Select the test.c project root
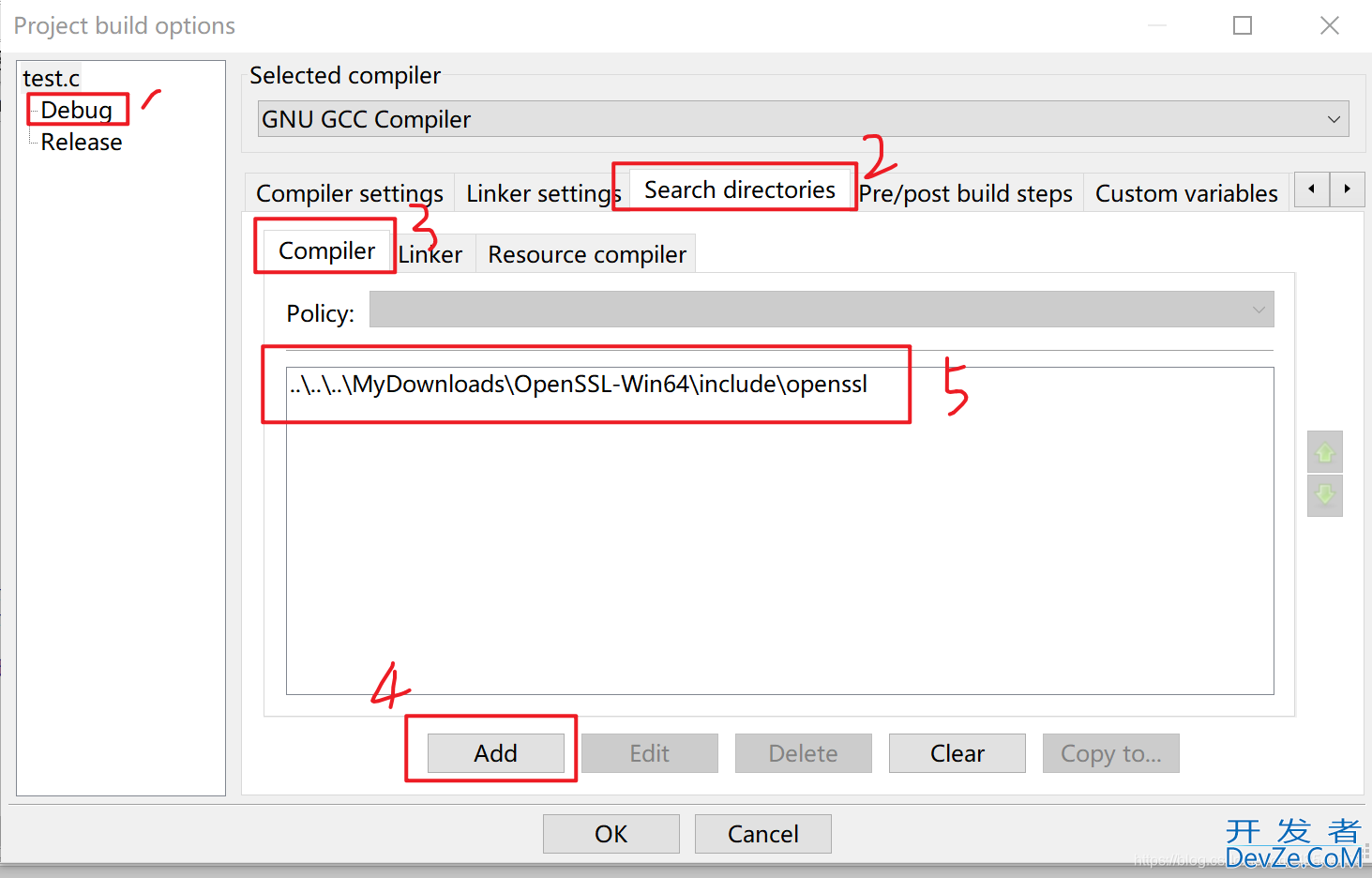 tap(51, 78)
